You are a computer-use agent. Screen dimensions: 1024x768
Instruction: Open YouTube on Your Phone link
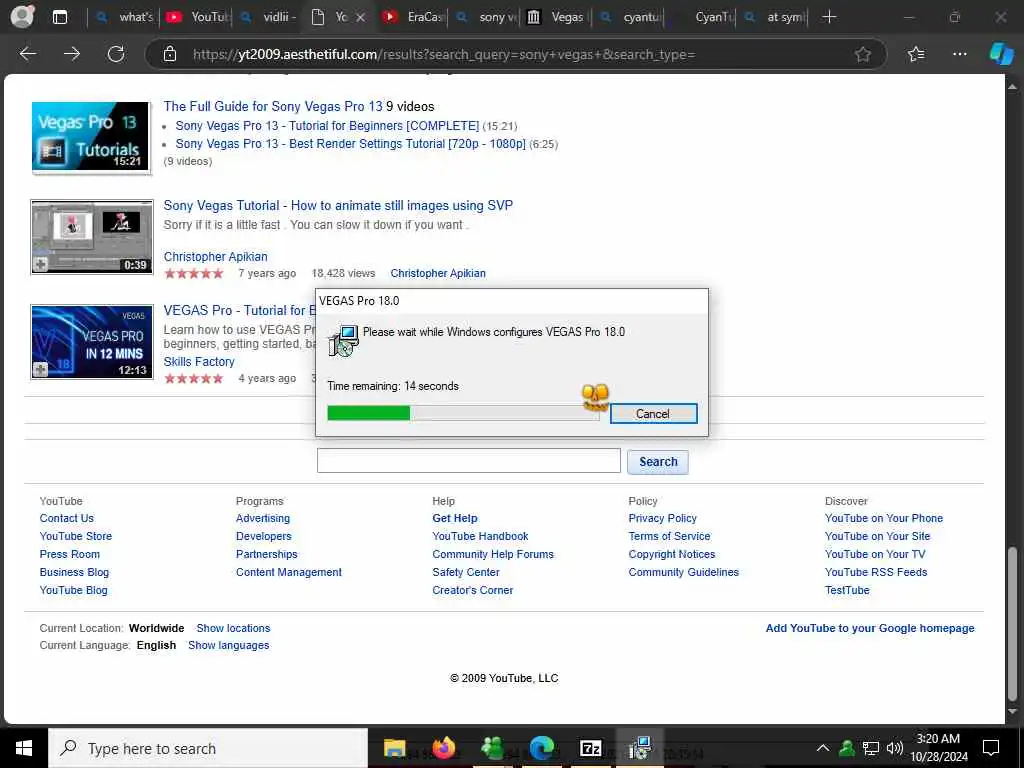pyautogui.click(x=884, y=518)
